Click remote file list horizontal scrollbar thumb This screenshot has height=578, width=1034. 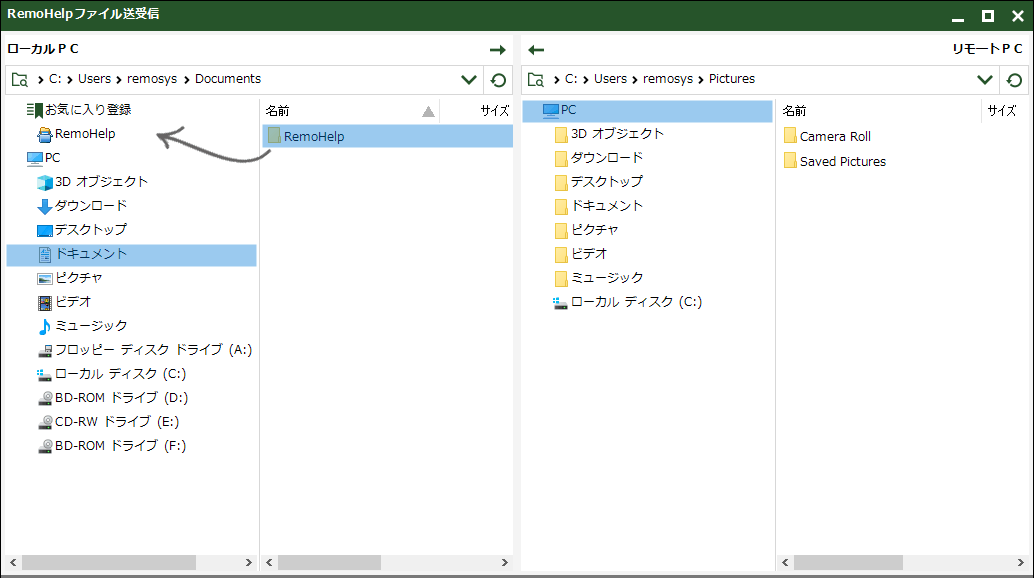848,563
